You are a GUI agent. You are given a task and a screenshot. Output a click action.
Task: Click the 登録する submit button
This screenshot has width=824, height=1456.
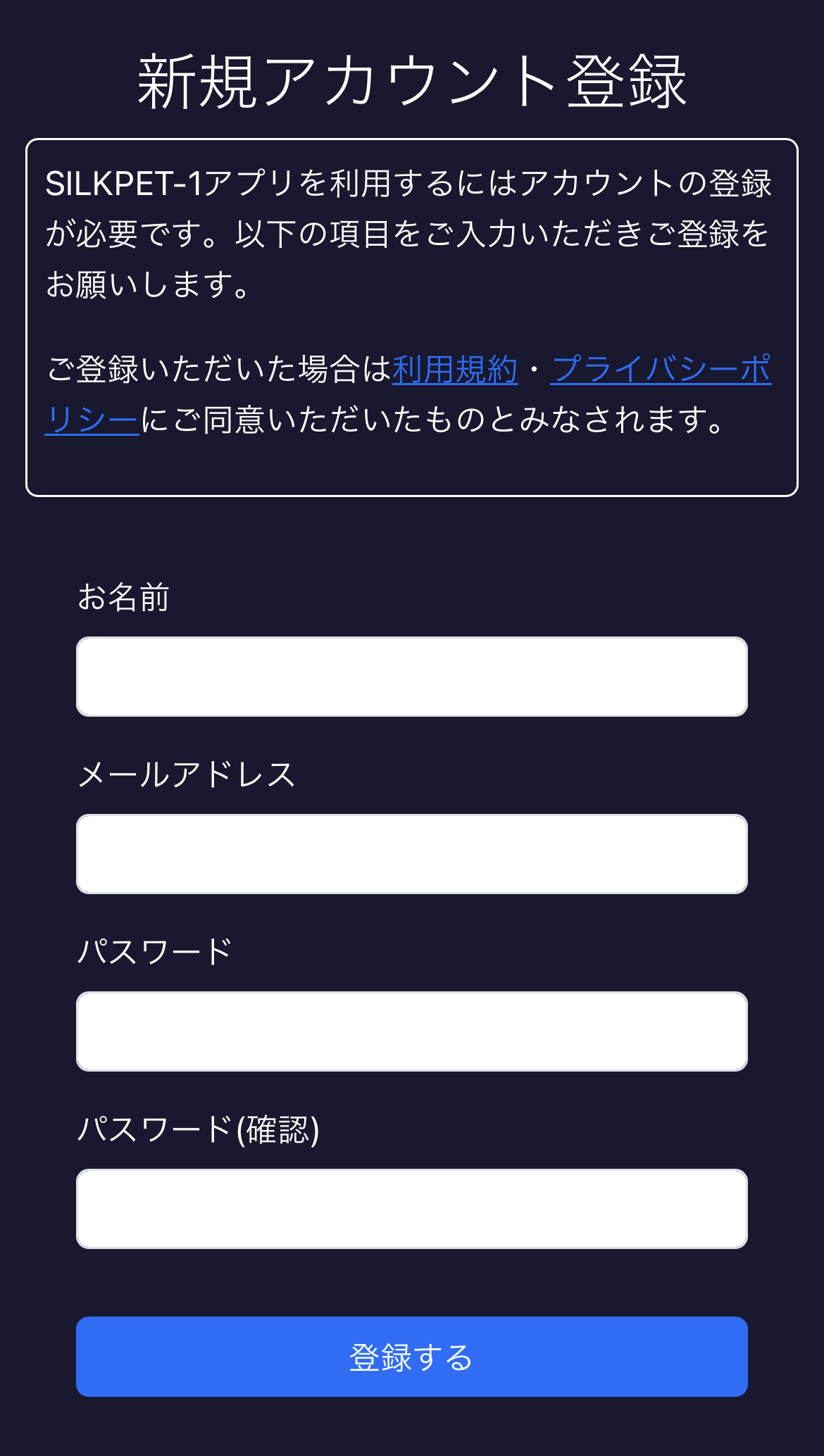coord(411,1357)
